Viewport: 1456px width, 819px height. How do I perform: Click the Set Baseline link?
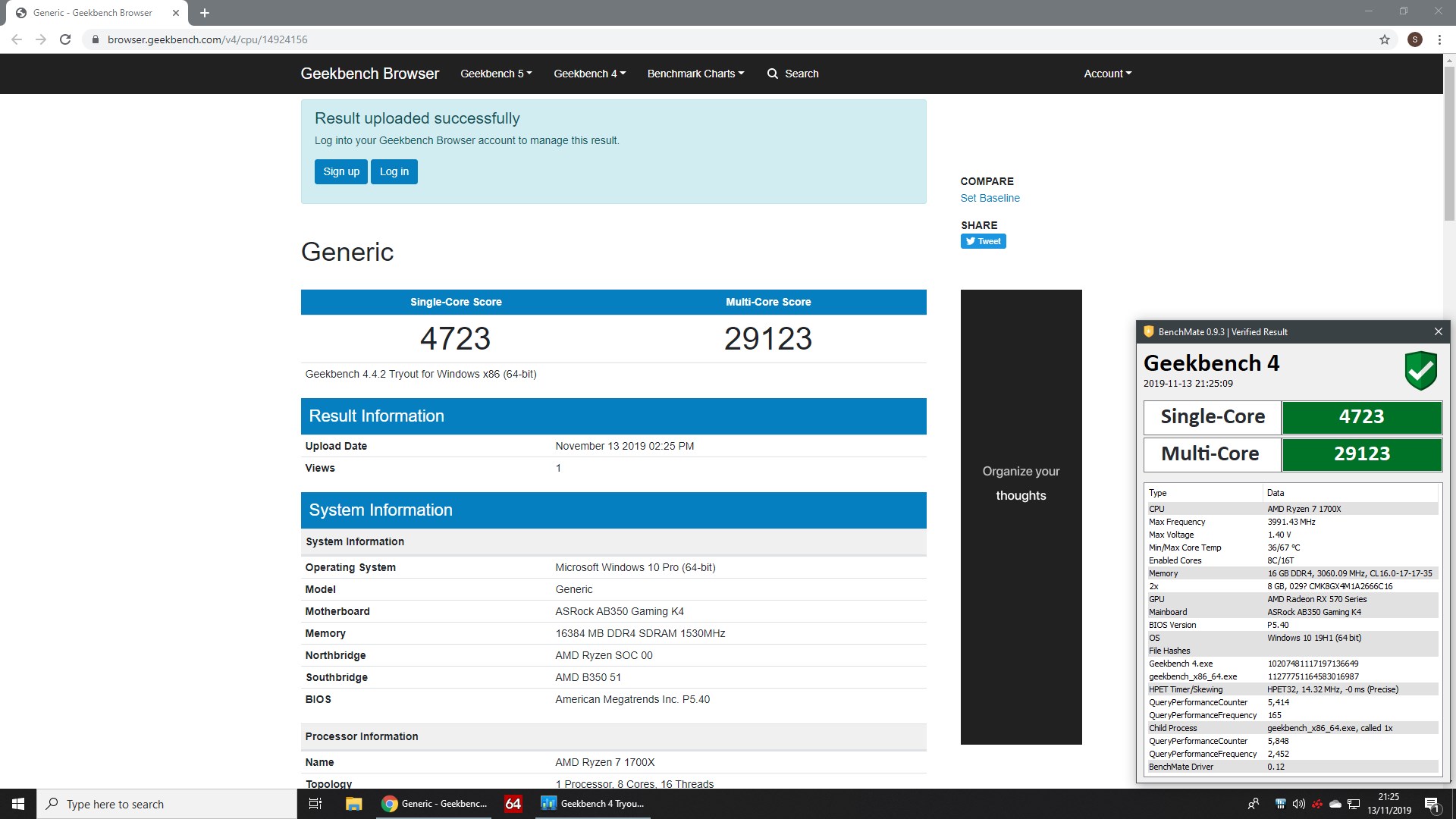[990, 198]
